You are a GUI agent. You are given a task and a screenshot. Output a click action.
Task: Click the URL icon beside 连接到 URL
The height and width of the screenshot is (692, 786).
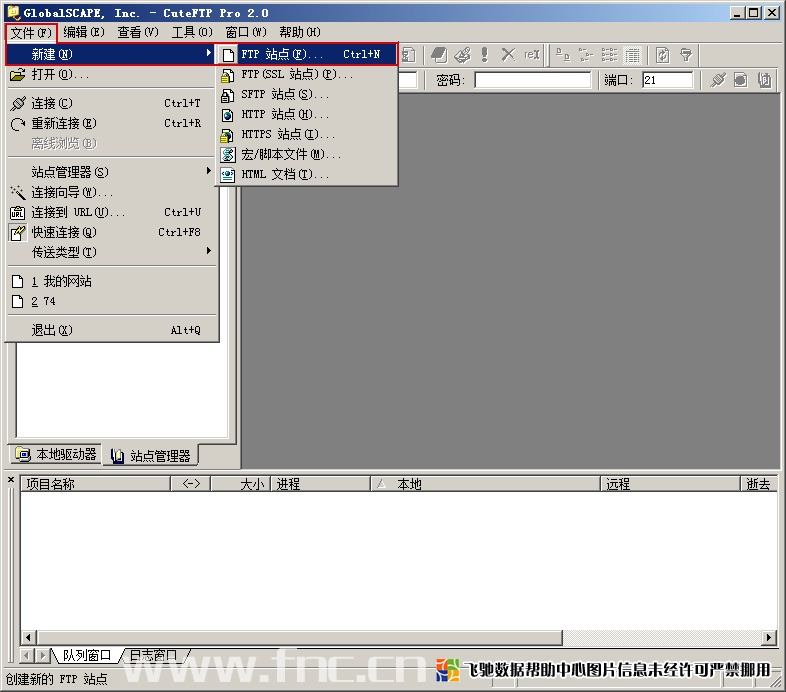18,213
